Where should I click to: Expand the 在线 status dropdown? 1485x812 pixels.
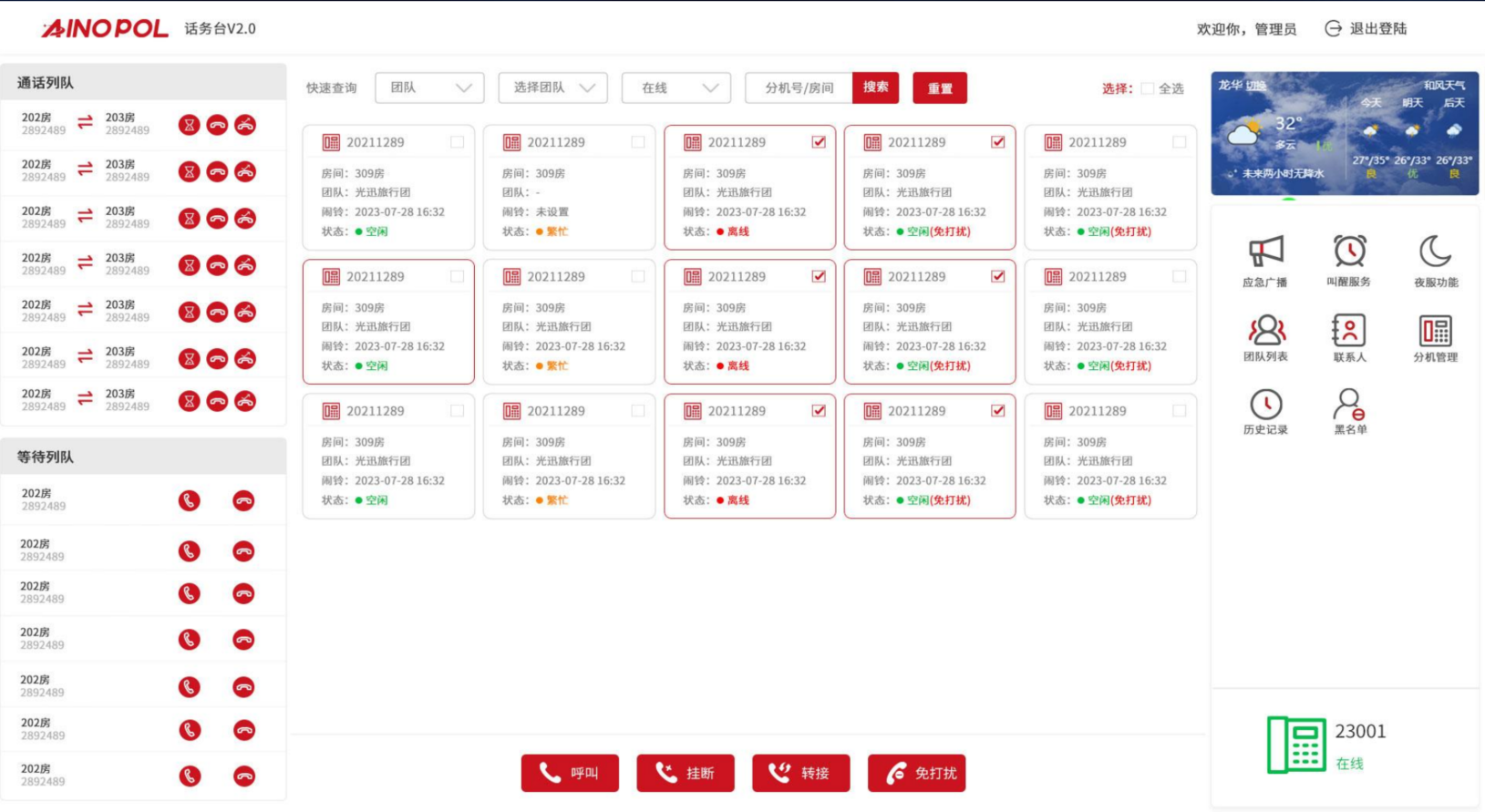click(x=675, y=88)
